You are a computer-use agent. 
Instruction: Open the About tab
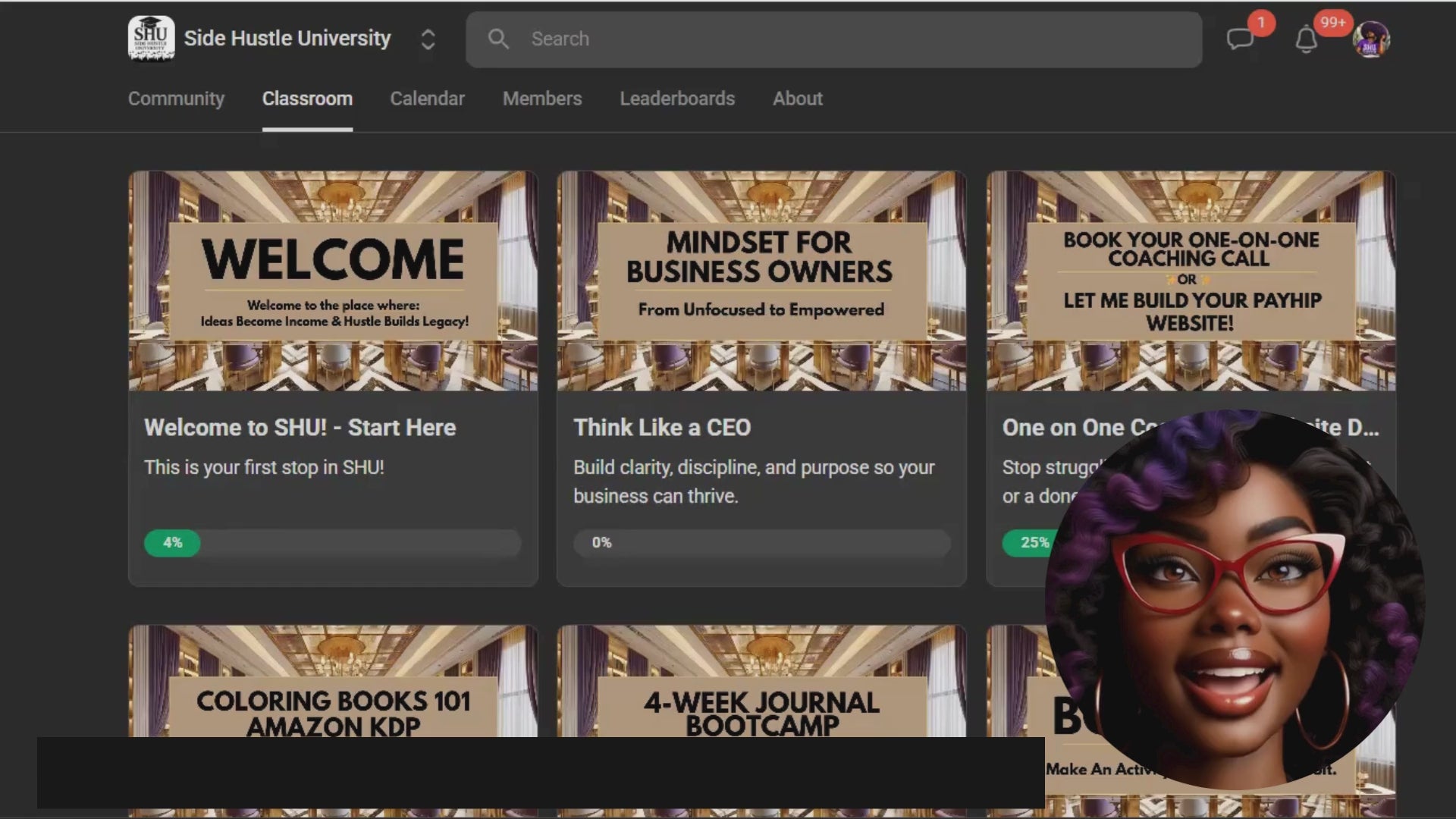click(x=797, y=99)
